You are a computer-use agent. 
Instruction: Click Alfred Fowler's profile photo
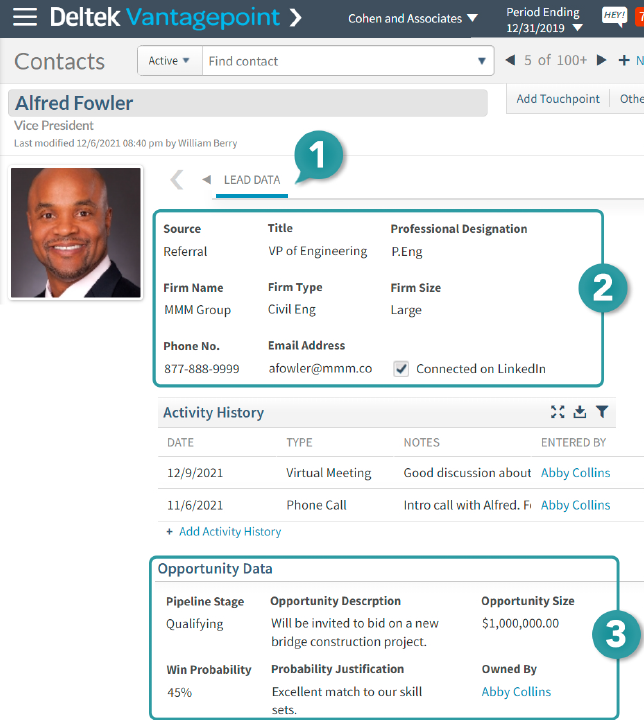tap(76, 232)
